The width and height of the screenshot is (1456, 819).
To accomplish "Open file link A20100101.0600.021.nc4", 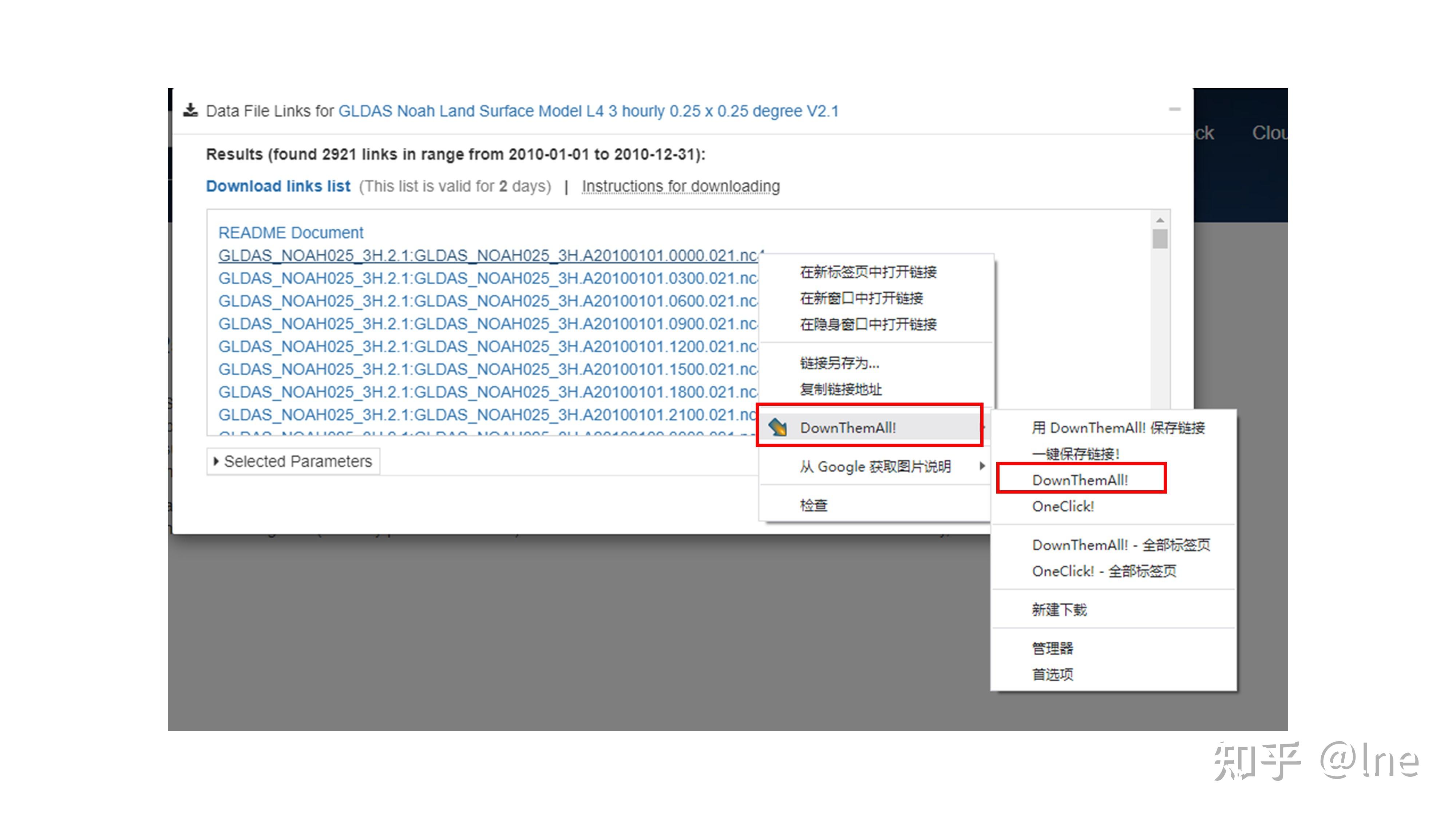I will [x=488, y=301].
